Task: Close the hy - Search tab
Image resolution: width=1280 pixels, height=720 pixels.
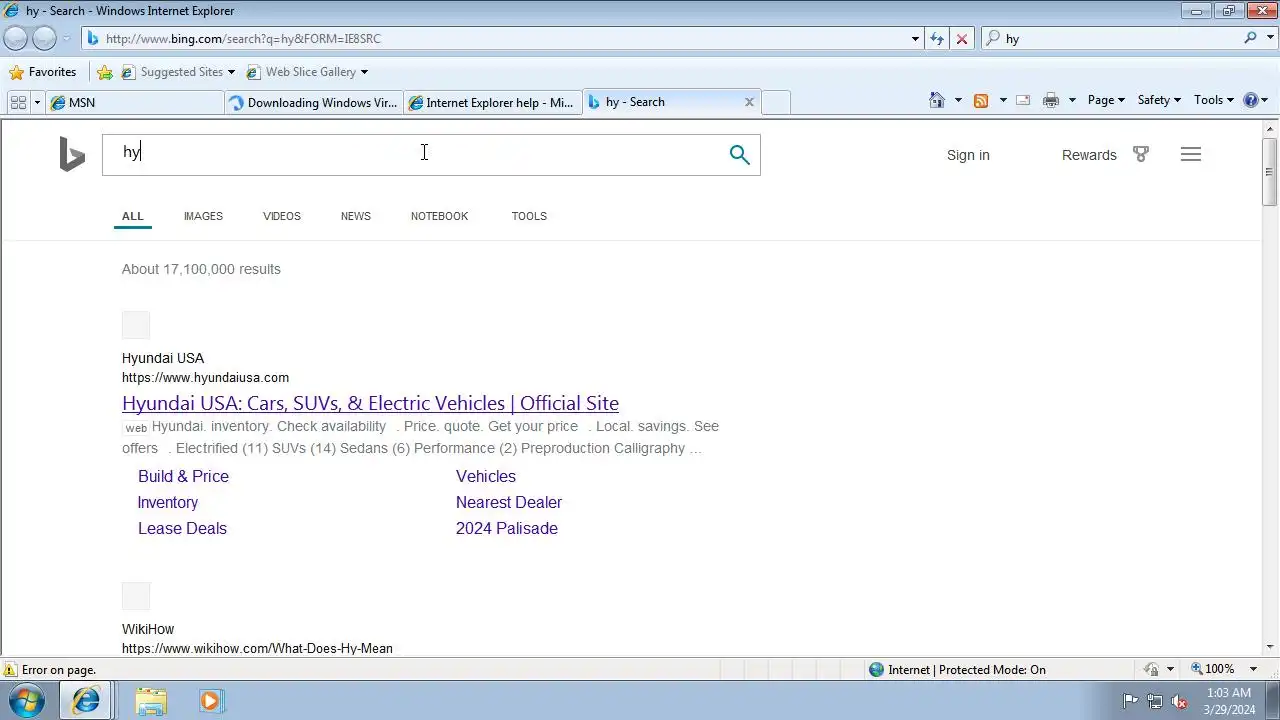Action: point(749,102)
